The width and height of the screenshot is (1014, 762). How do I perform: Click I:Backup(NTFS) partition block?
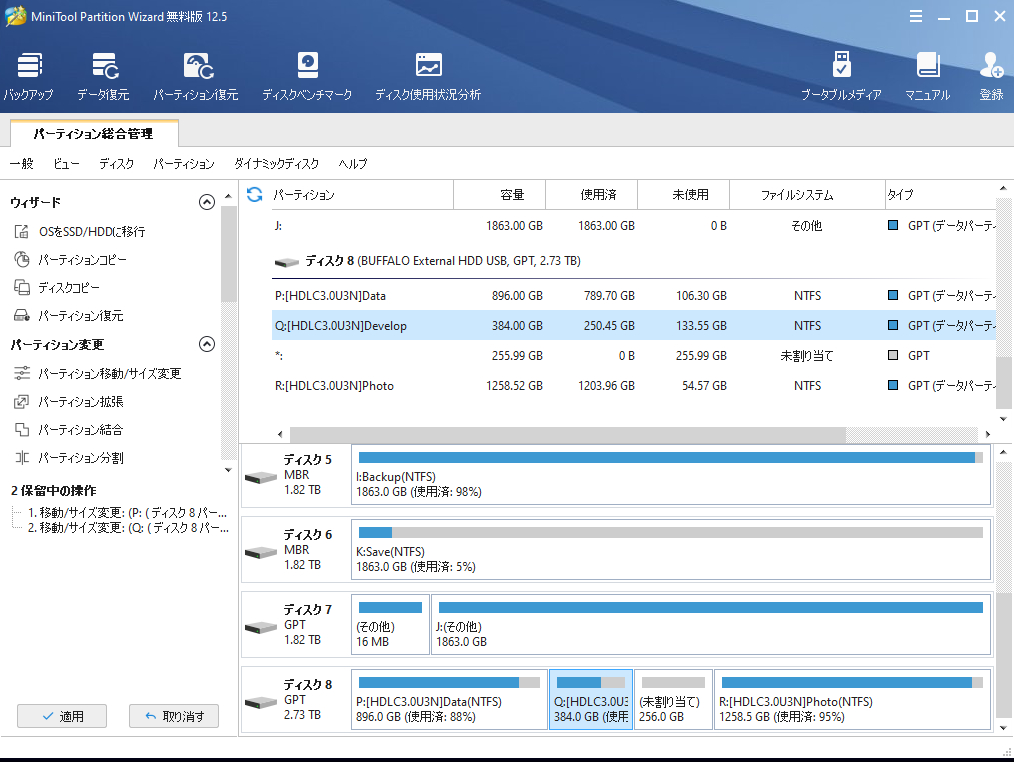pyautogui.click(x=671, y=475)
